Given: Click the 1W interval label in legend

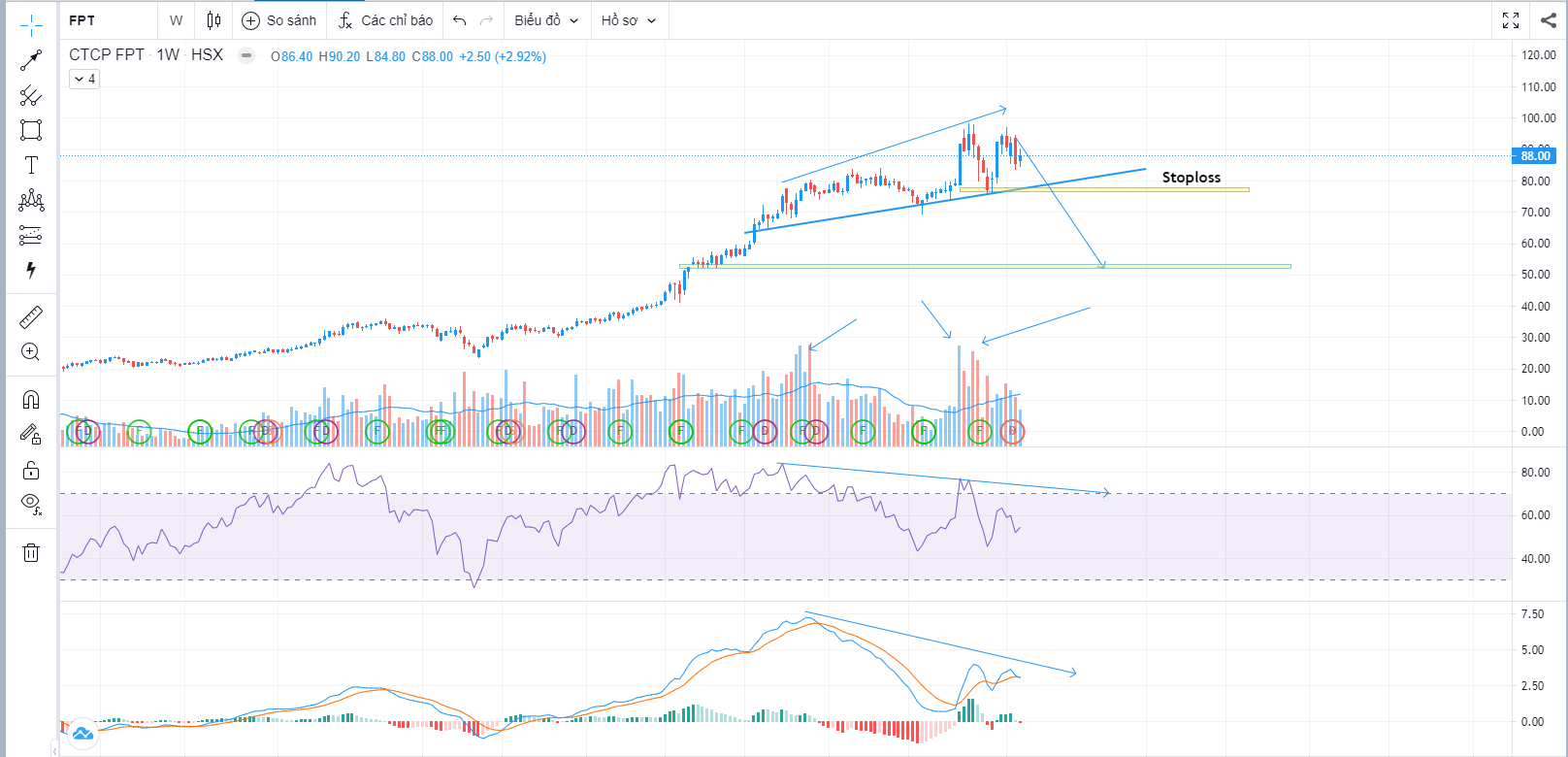Looking at the screenshot, I should pyautogui.click(x=169, y=55).
